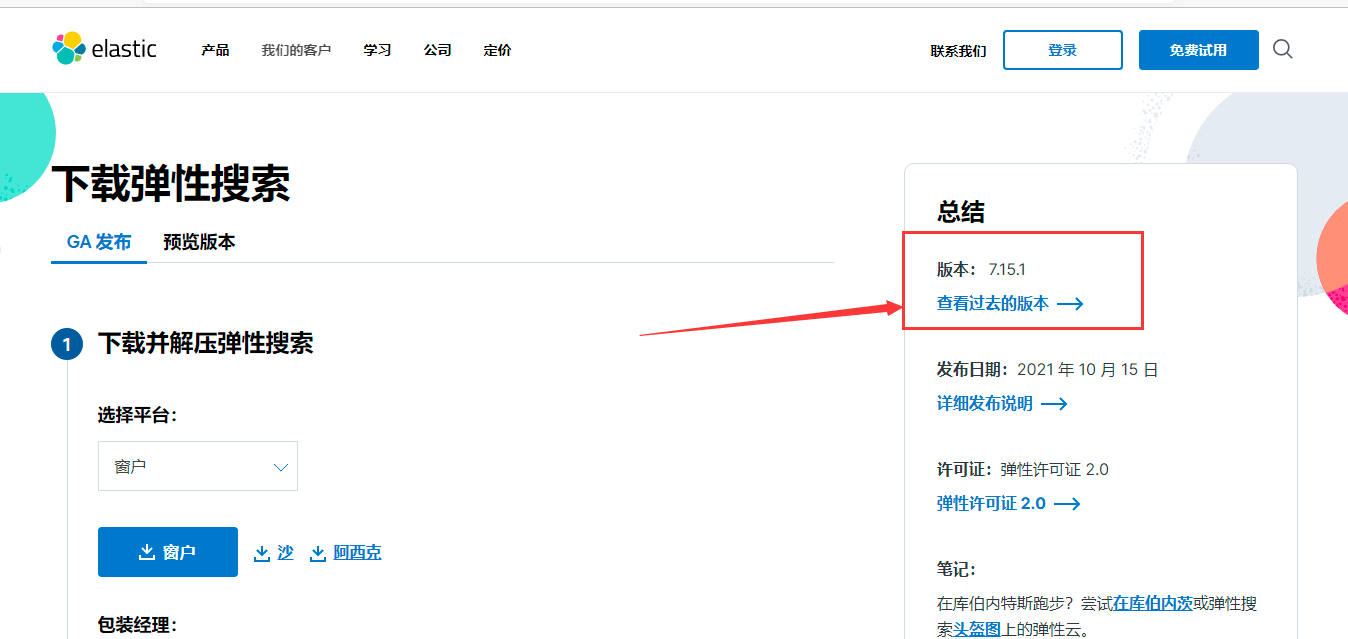Click the 在库伯内茨 link in notes

pyautogui.click(x=1153, y=604)
